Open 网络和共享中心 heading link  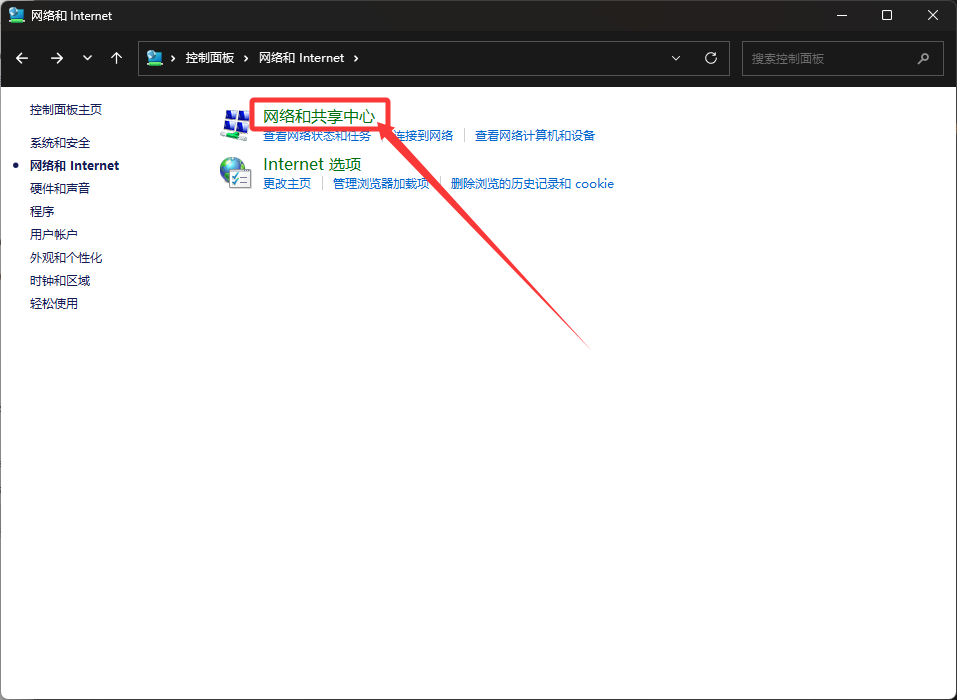[318, 117]
